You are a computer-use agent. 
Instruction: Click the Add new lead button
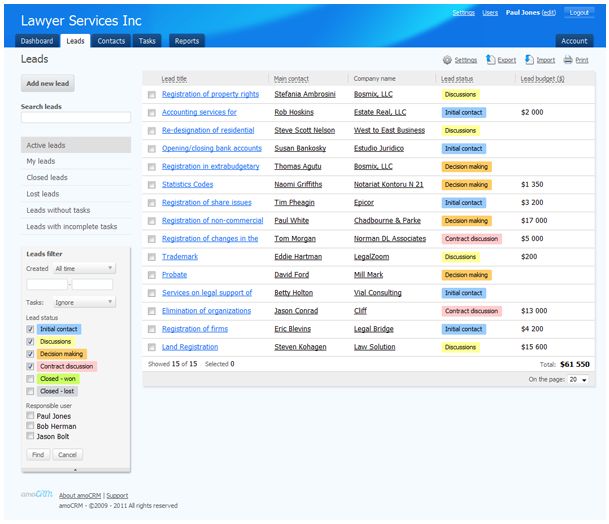47,84
